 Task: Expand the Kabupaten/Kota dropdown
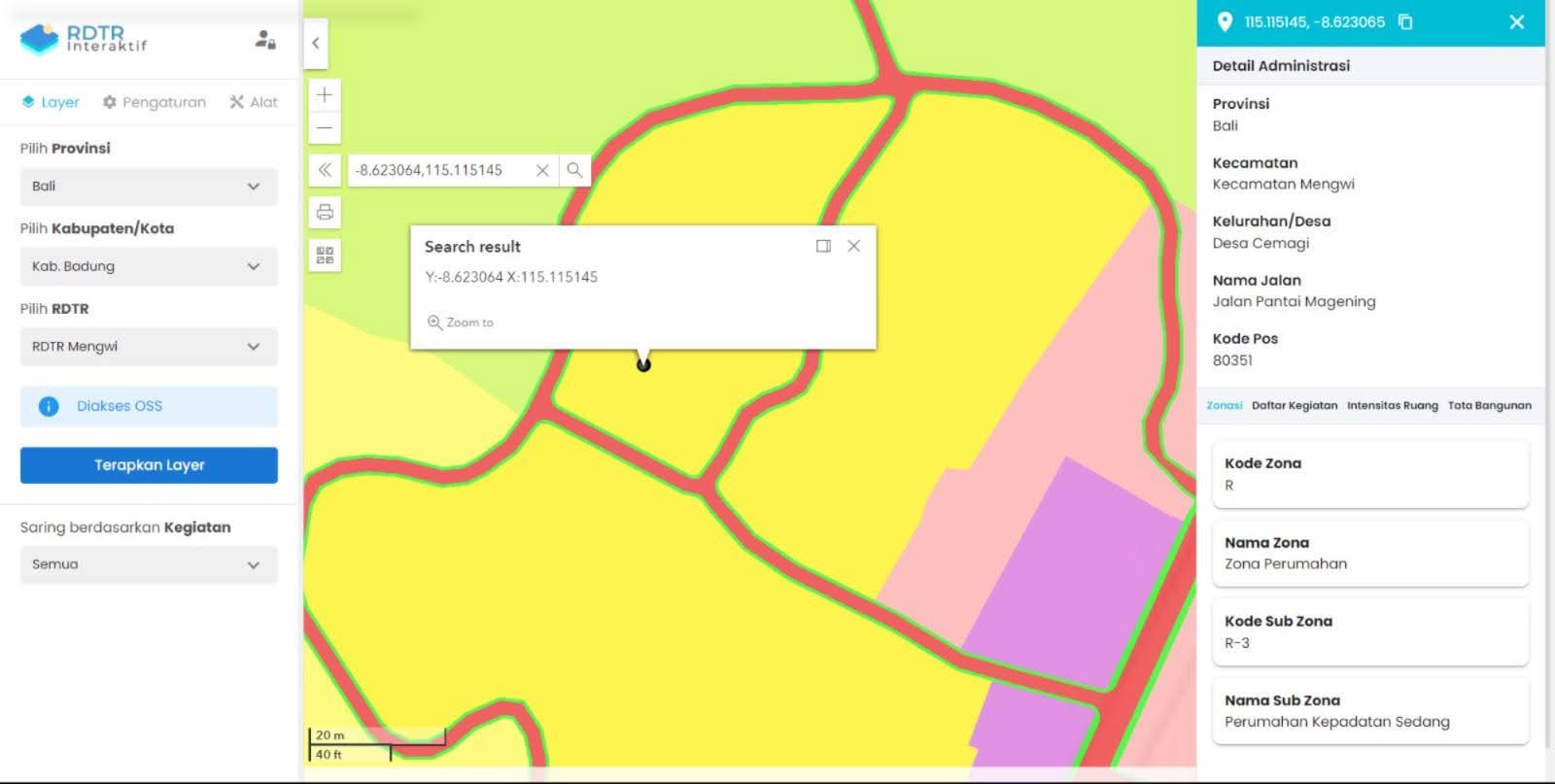[x=149, y=266]
